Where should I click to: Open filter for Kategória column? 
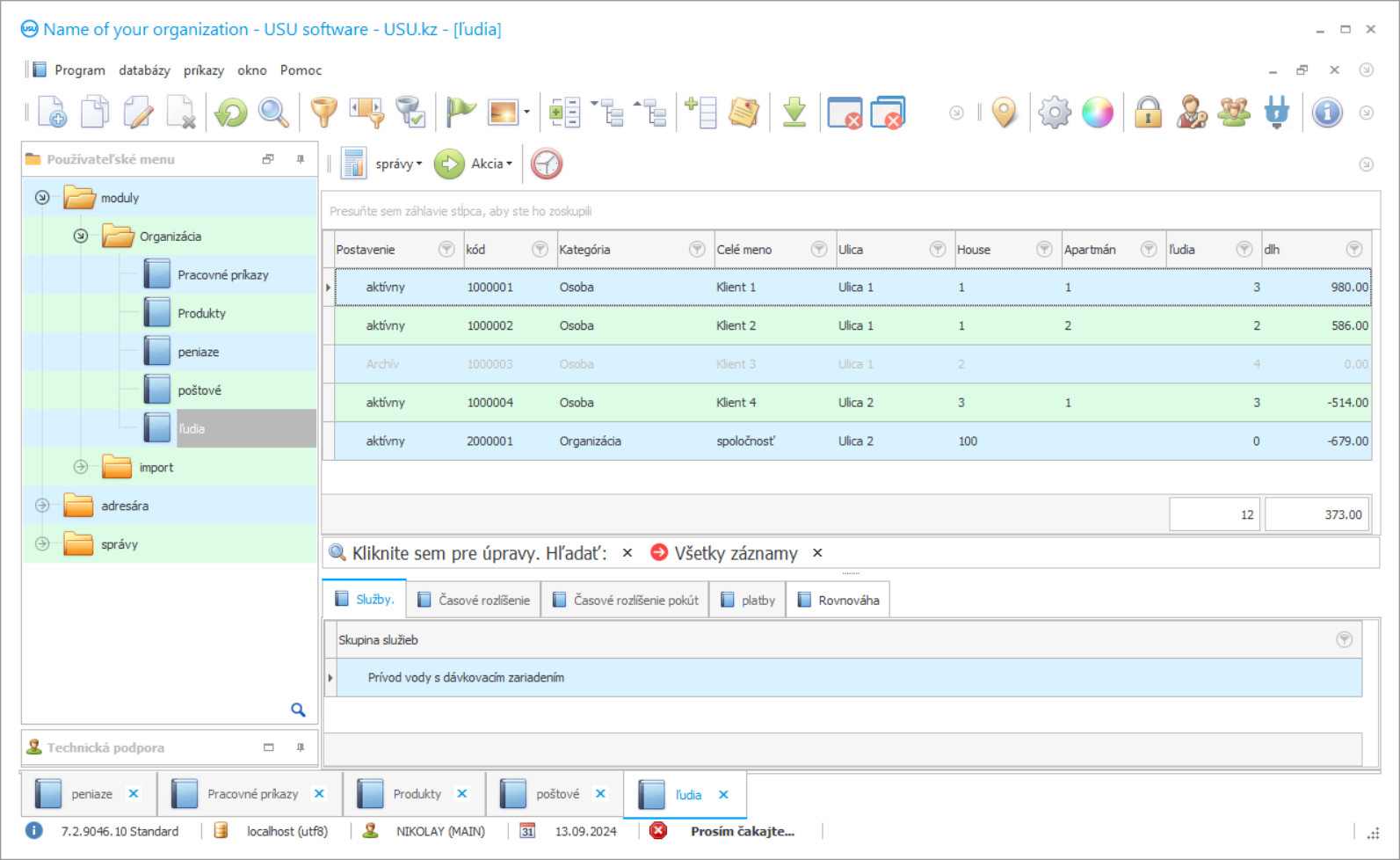(x=697, y=250)
